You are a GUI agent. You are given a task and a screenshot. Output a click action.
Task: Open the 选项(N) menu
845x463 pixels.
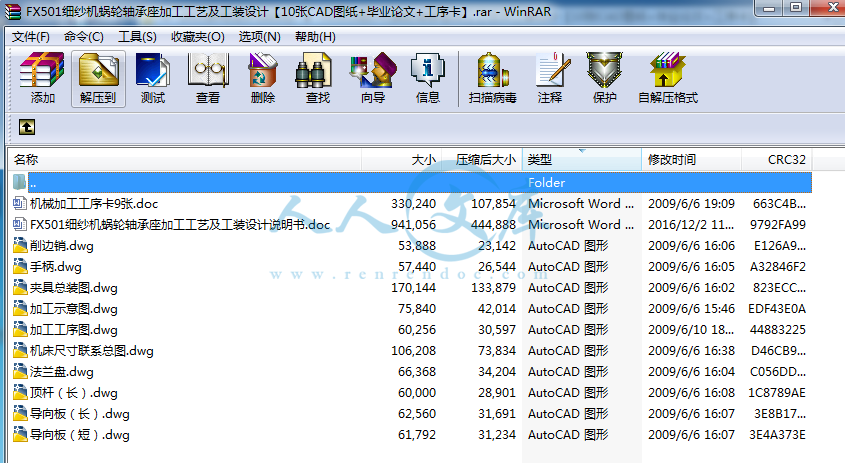click(x=259, y=37)
